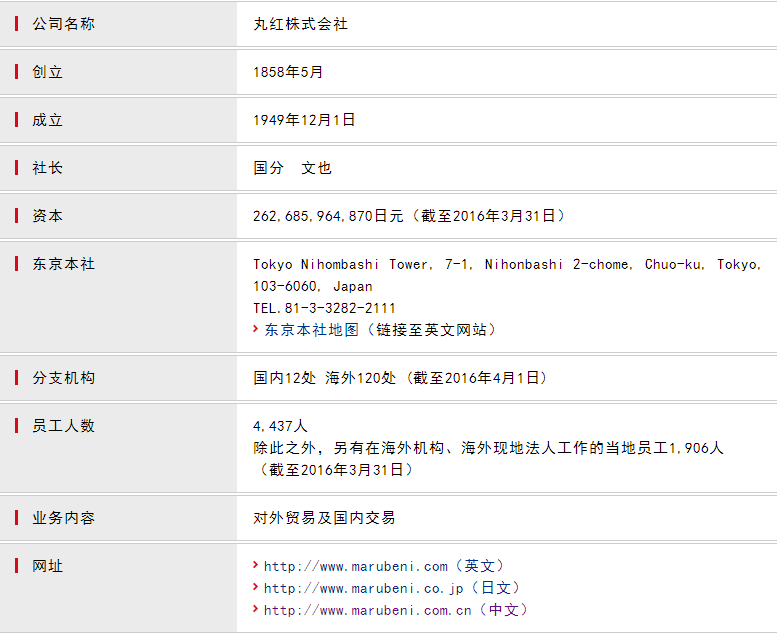This screenshot has height=637, width=777.
Task: Click the 创立 row label
Action: click(x=47, y=72)
